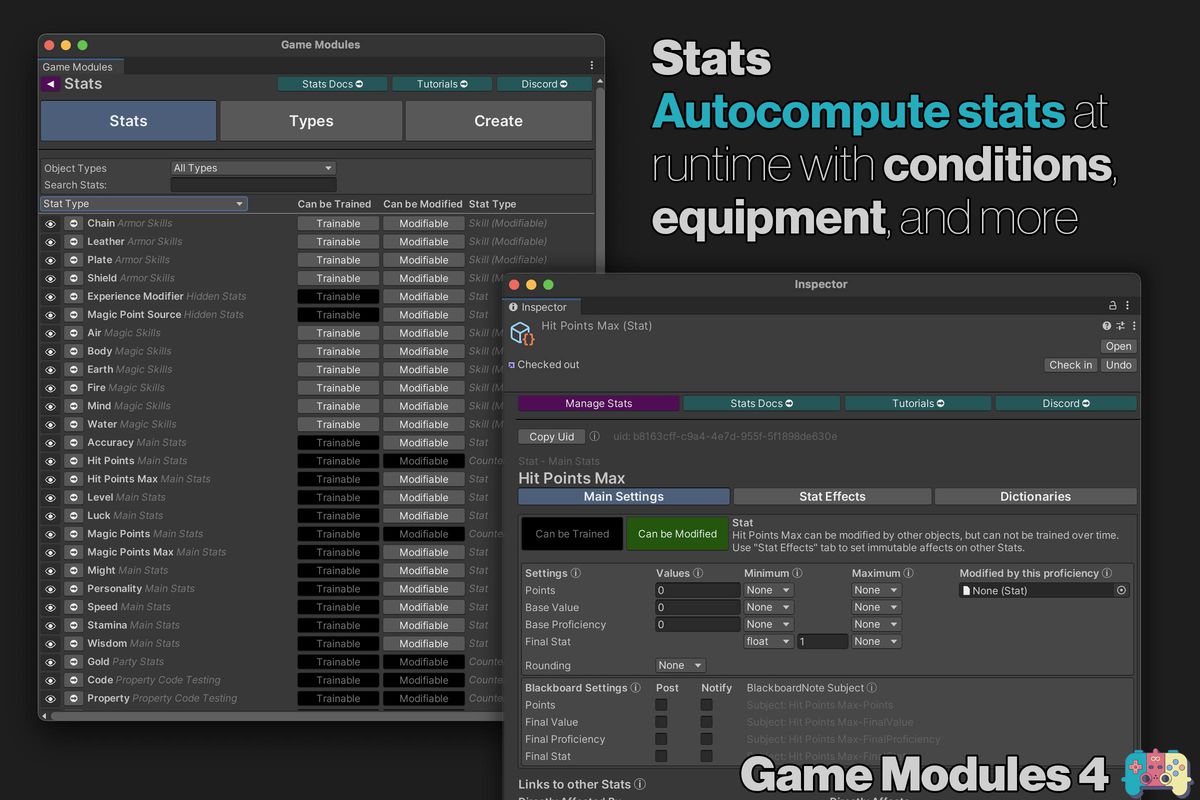Click the vertical scrollbar of the stats list
Image resolution: width=1200 pixels, height=800 pixels.
click(x=600, y=180)
